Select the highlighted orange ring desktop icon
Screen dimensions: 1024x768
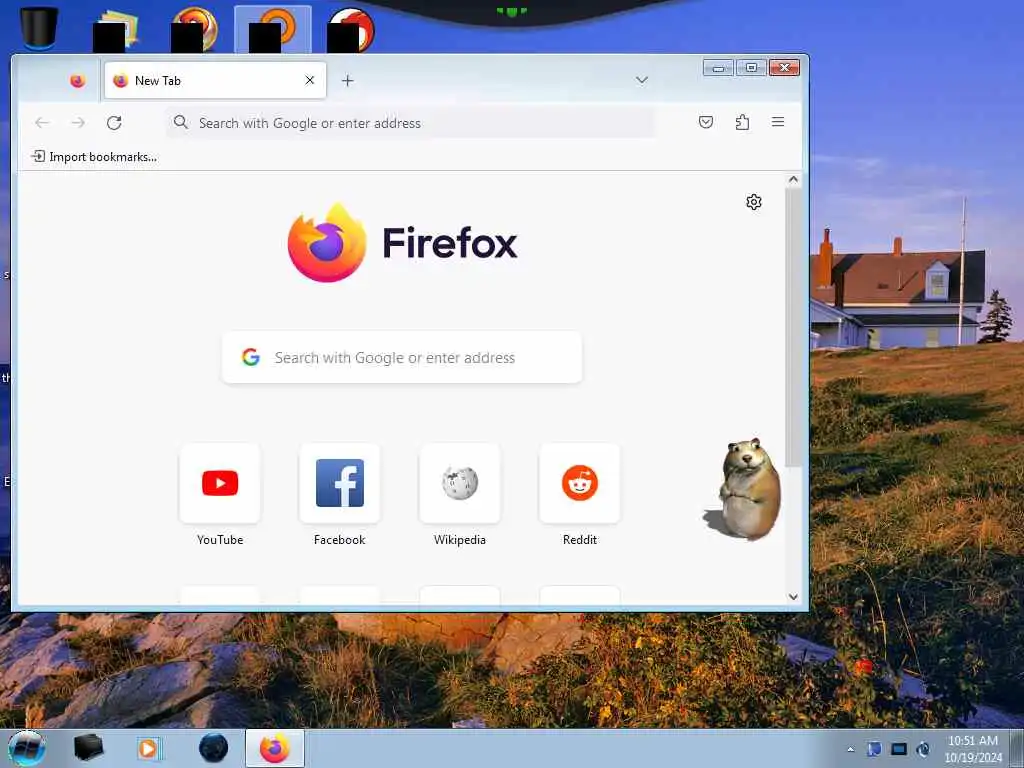coord(273,29)
